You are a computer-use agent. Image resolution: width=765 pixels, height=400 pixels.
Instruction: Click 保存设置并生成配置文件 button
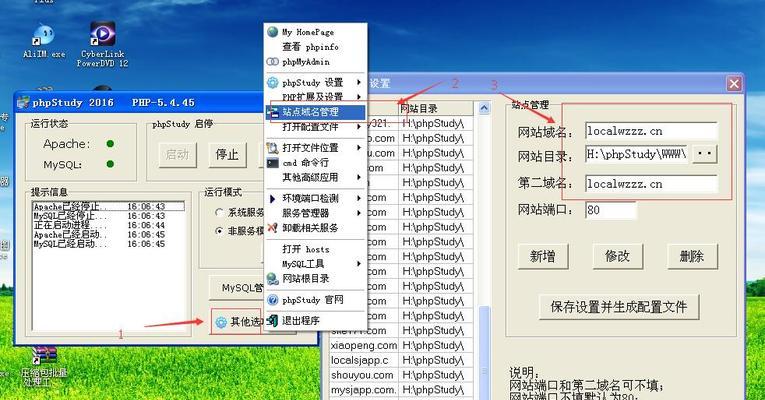pos(619,307)
